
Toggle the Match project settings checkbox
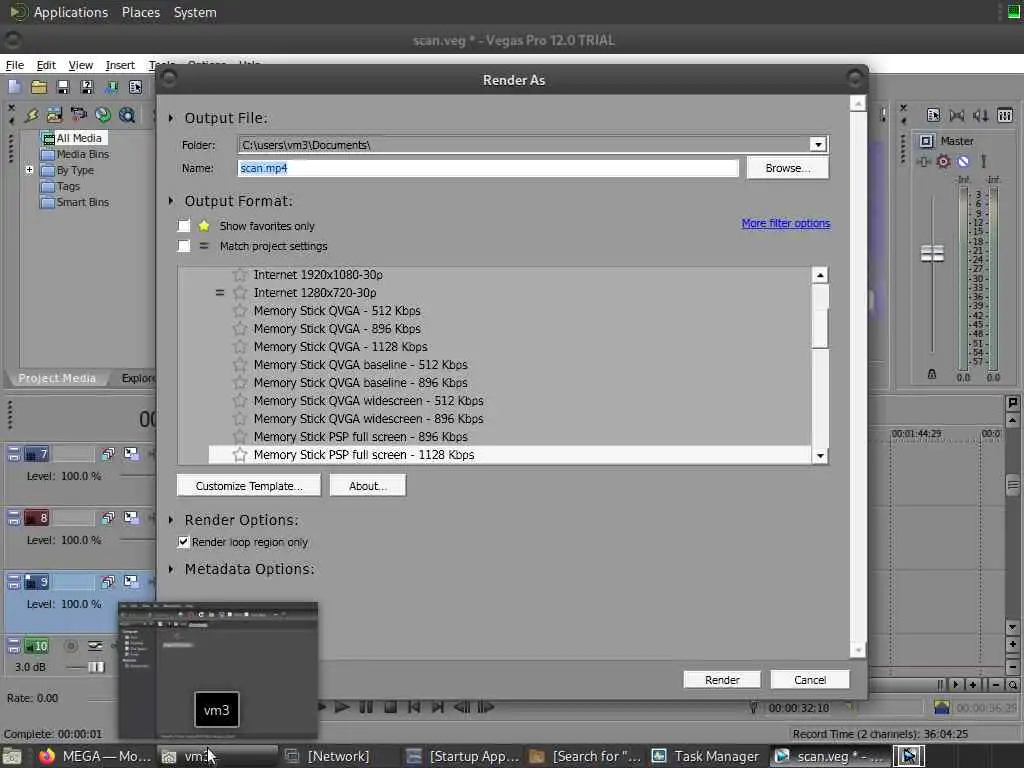pos(184,246)
